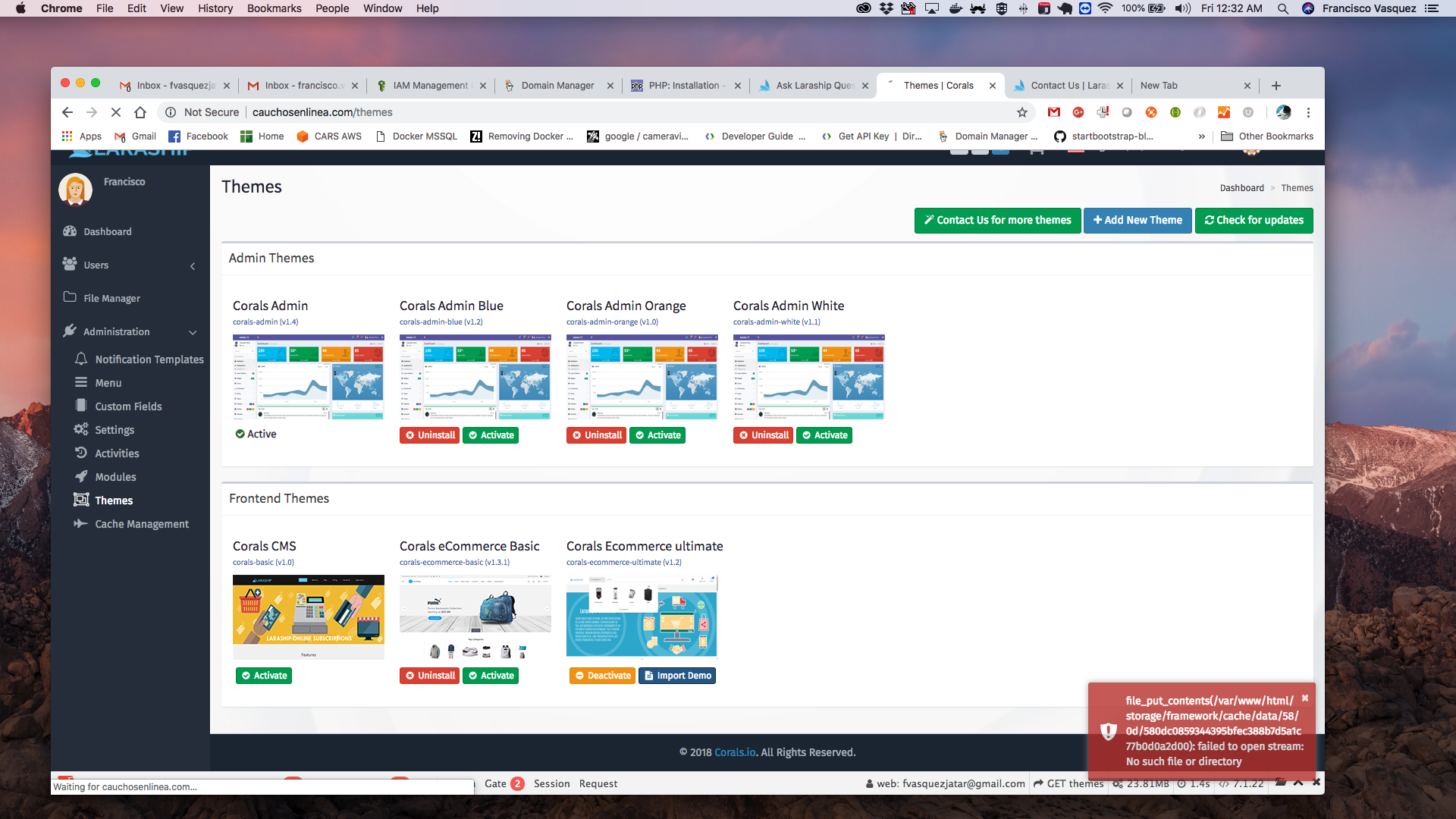Uninstall Corals Admin Orange theme

point(596,435)
